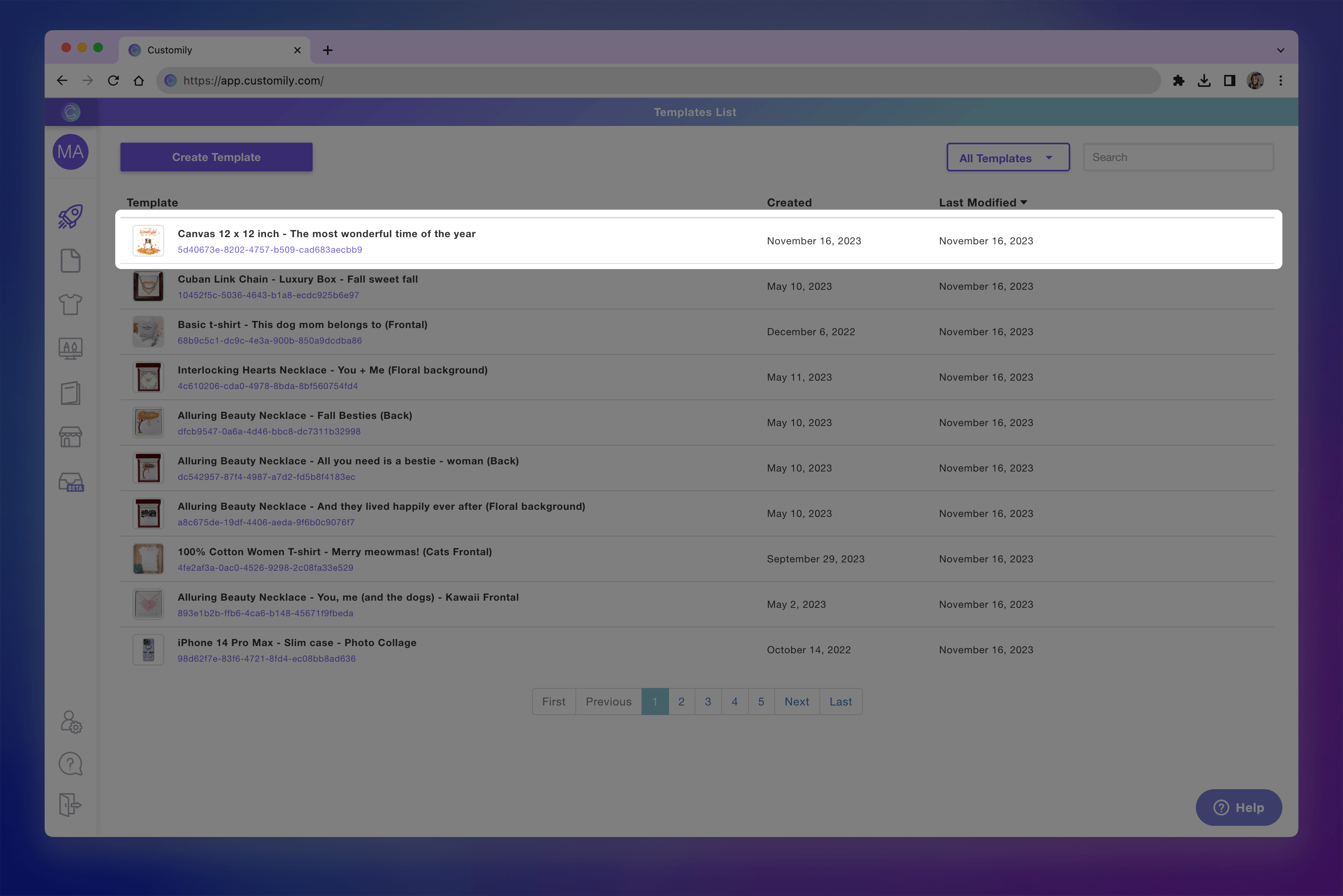Open the store BETA icon in the sidebar
The width and height of the screenshot is (1343, 896).
point(71,482)
